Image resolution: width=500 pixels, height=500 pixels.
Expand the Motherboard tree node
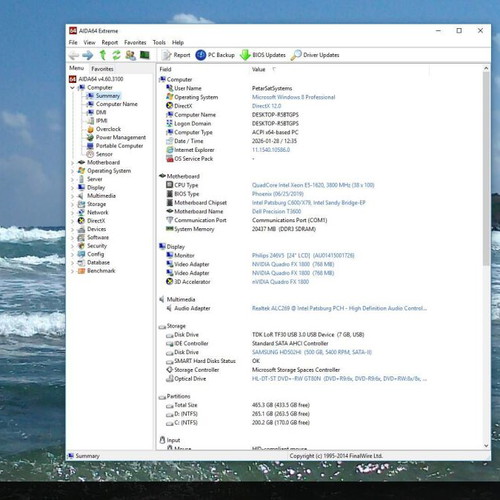[x=72, y=163]
